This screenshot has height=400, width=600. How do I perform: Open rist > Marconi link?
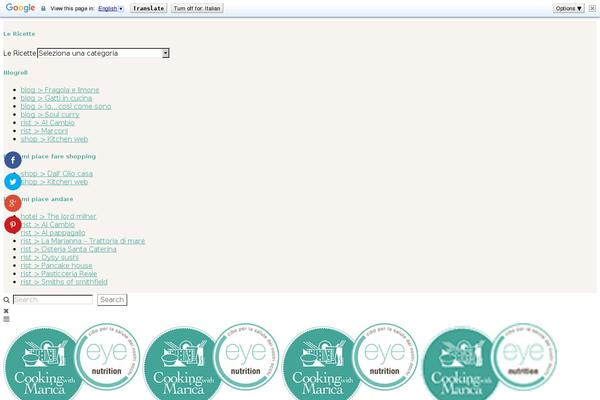coord(44,131)
